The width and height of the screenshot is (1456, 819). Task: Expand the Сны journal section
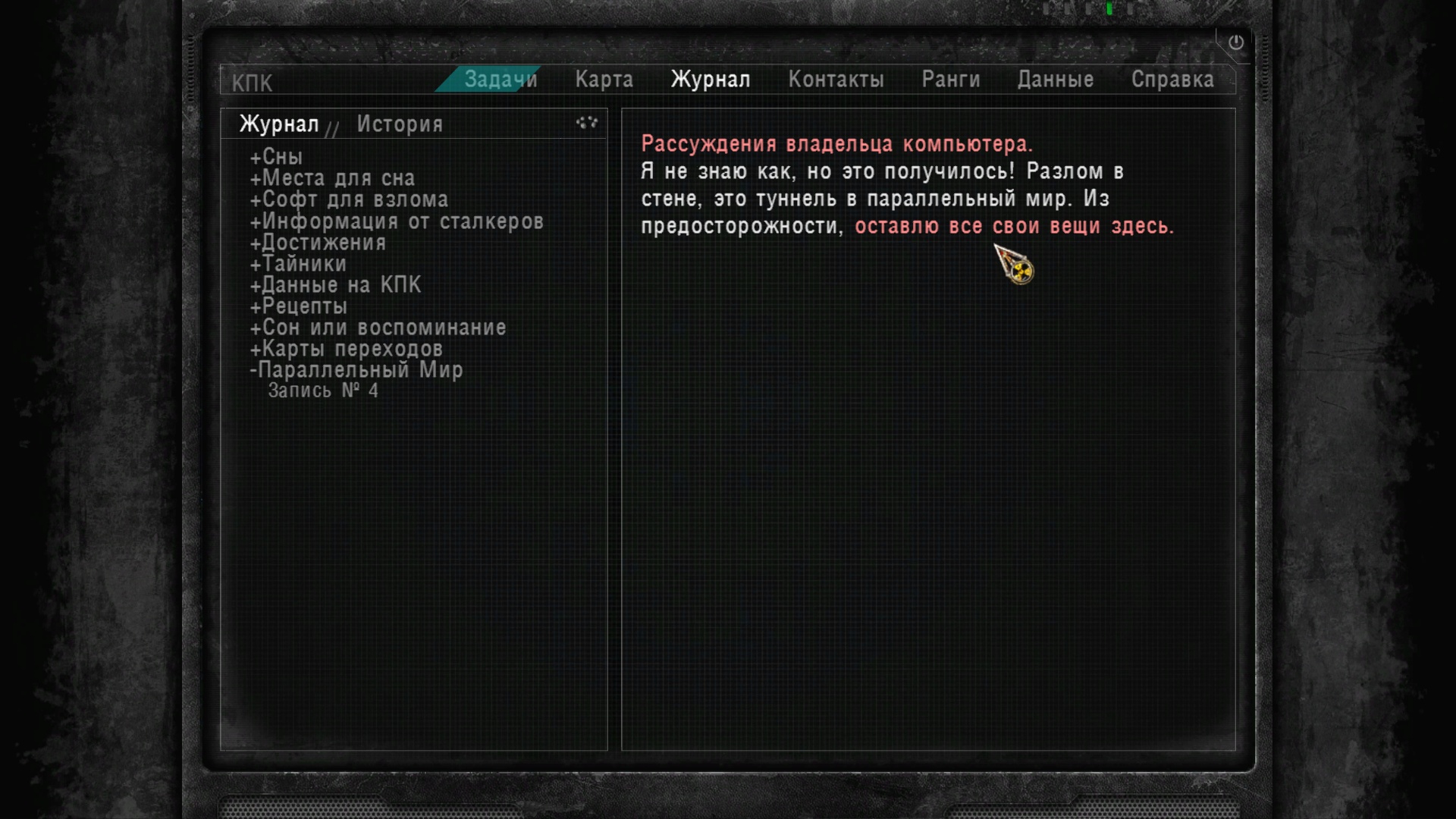point(277,157)
